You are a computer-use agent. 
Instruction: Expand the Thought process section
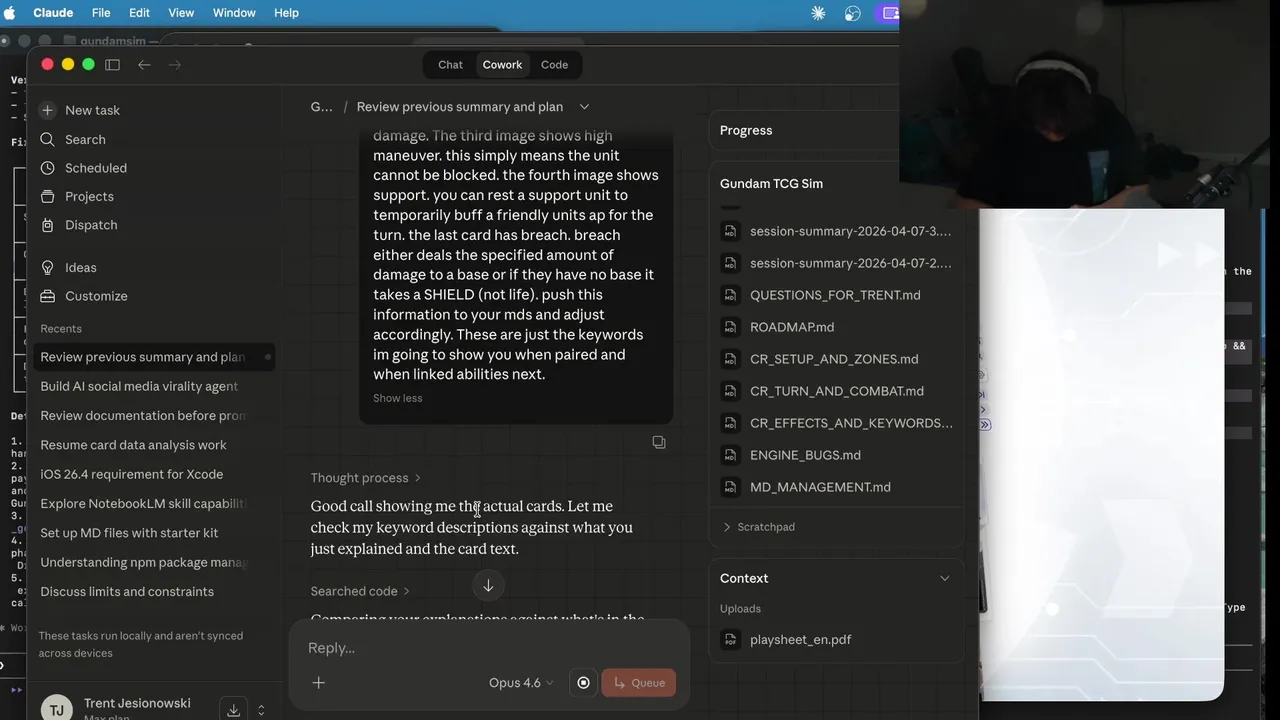(x=365, y=478)
